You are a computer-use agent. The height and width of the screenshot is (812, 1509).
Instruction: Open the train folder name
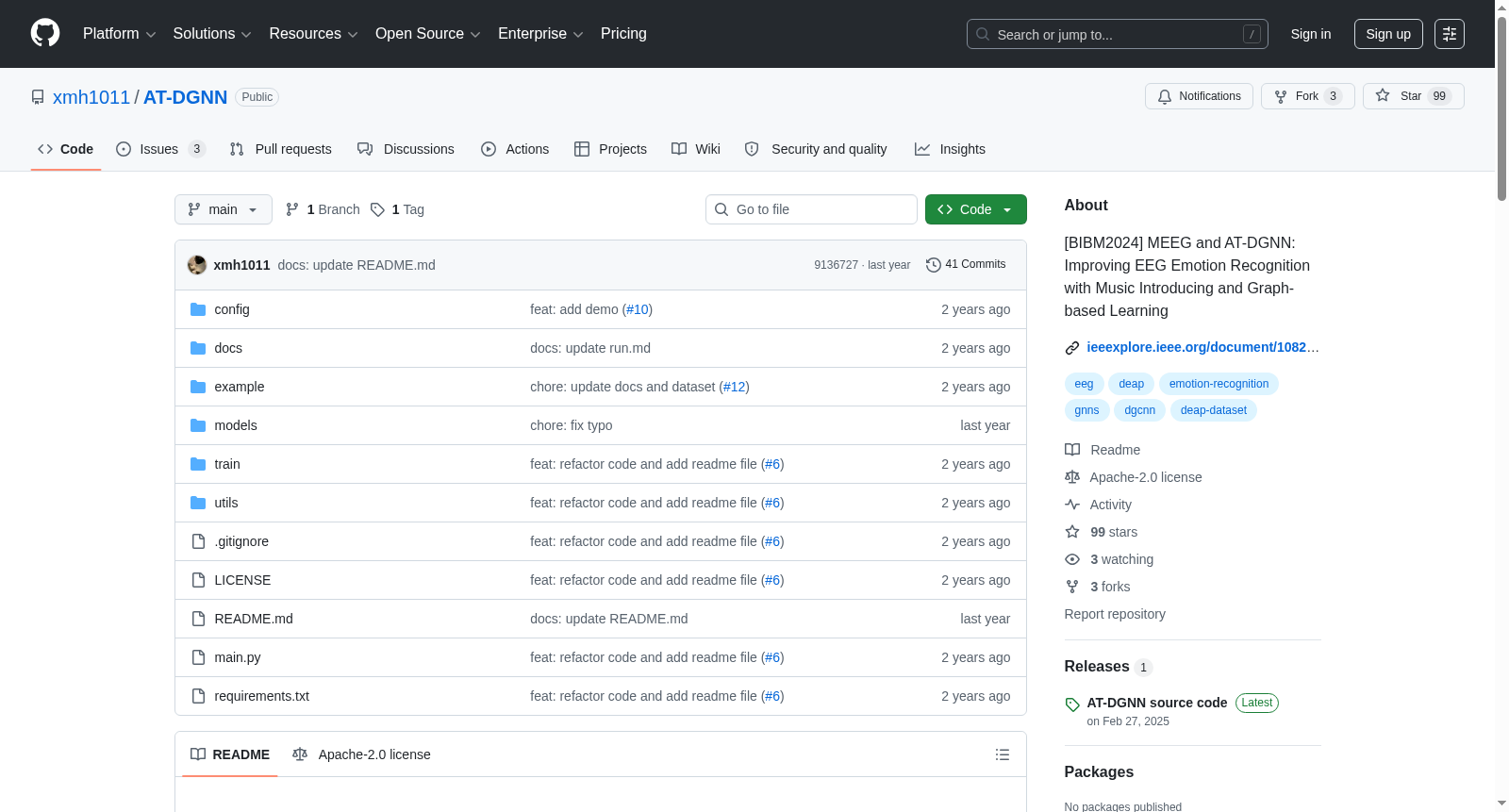(227, 464)
